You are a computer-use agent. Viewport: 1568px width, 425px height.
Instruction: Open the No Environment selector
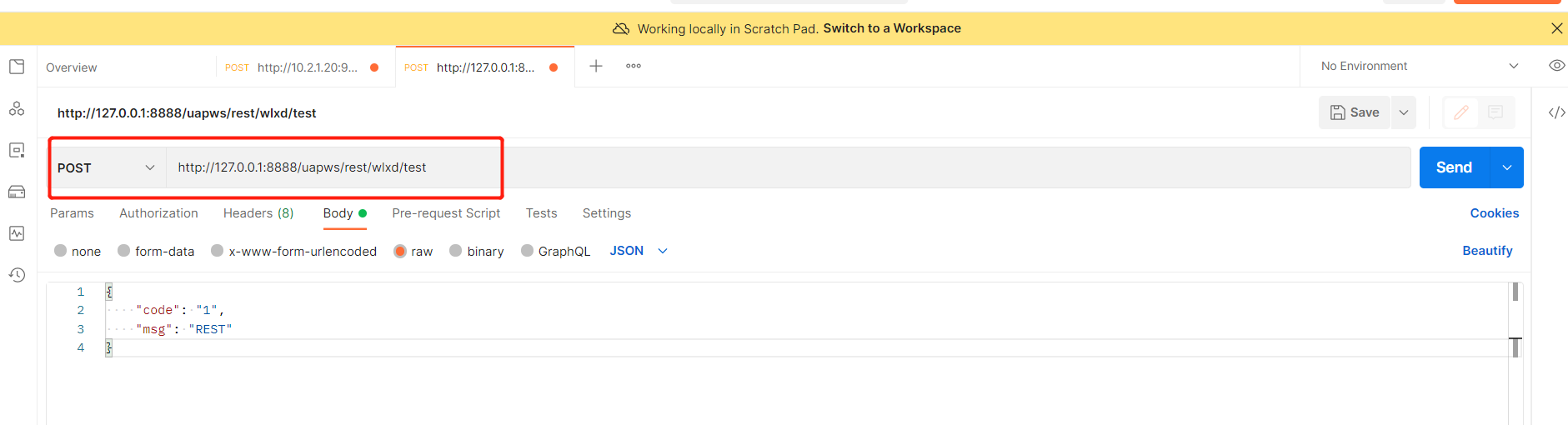tap(1420, 66)
